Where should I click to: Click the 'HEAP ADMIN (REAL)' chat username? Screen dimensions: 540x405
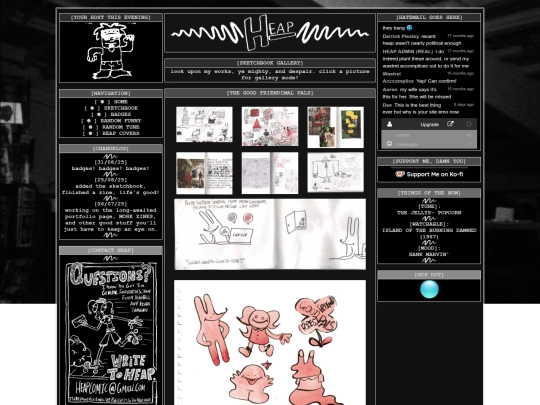[x=408, y=51]
